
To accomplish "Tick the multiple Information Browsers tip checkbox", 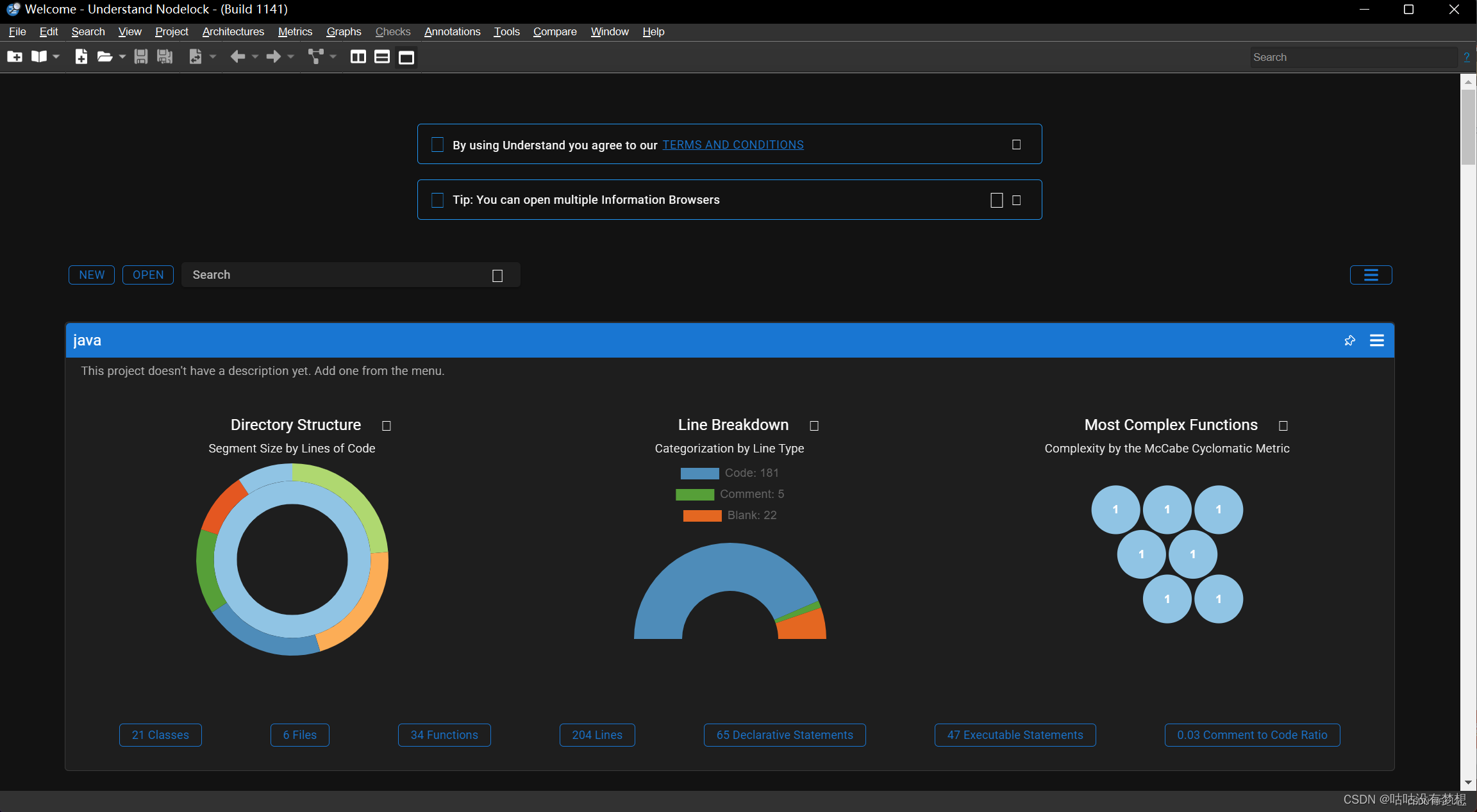I will point(437,200).
